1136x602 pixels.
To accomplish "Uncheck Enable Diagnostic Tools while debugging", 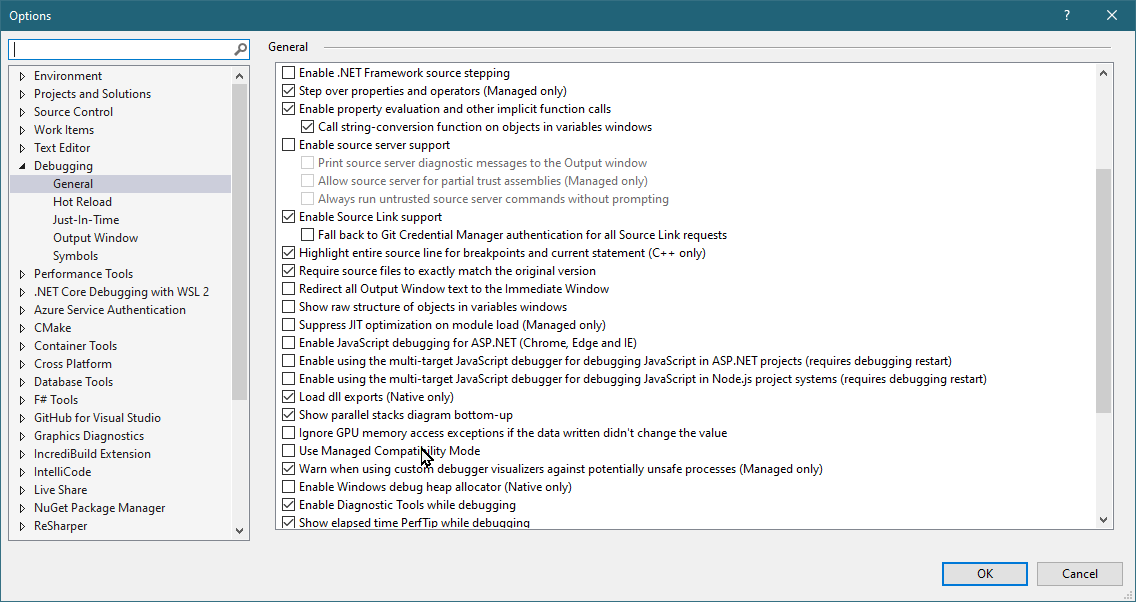I will pyautogui.click(x=288, y=505).
